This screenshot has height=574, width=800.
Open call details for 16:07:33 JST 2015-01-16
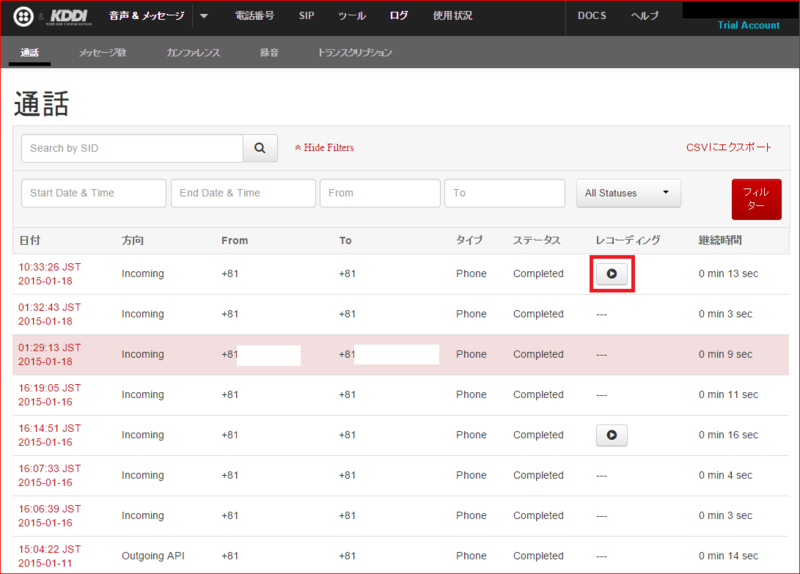49,476
